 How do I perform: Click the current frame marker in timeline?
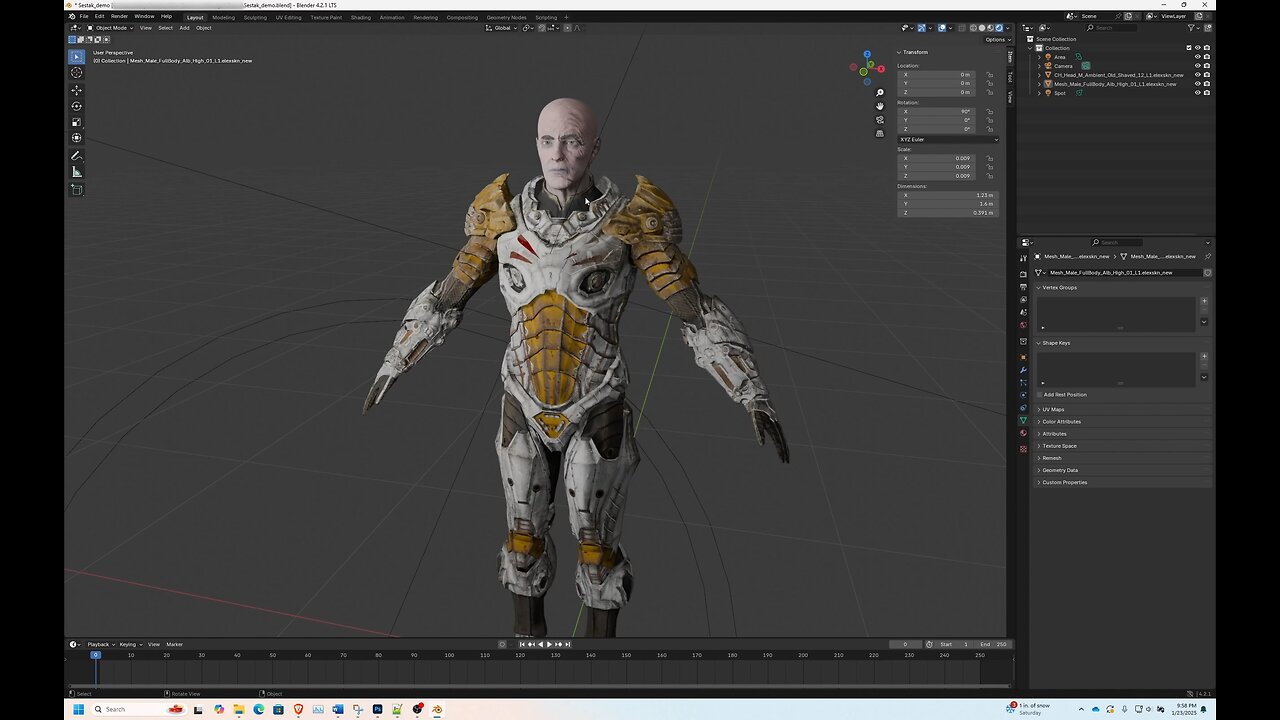click(x=96, y=655)
